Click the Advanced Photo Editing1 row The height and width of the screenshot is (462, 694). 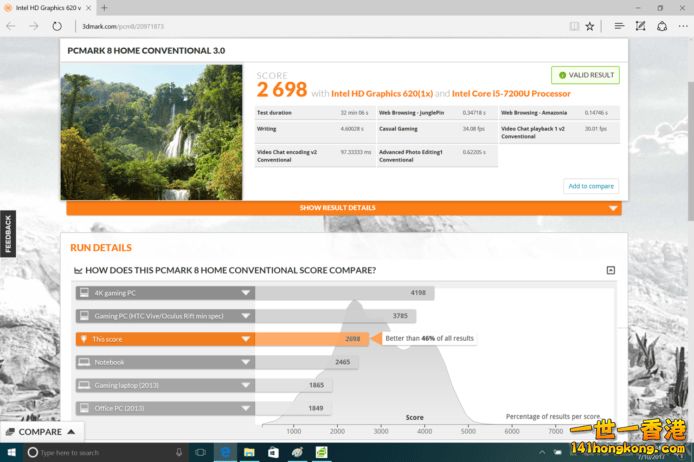tap(437, 156)
